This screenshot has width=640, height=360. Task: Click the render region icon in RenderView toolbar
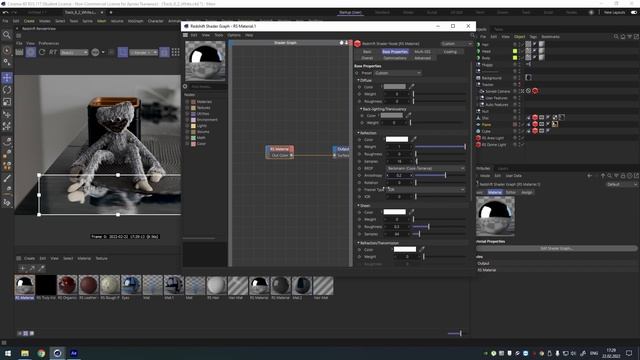coord(122,52)
